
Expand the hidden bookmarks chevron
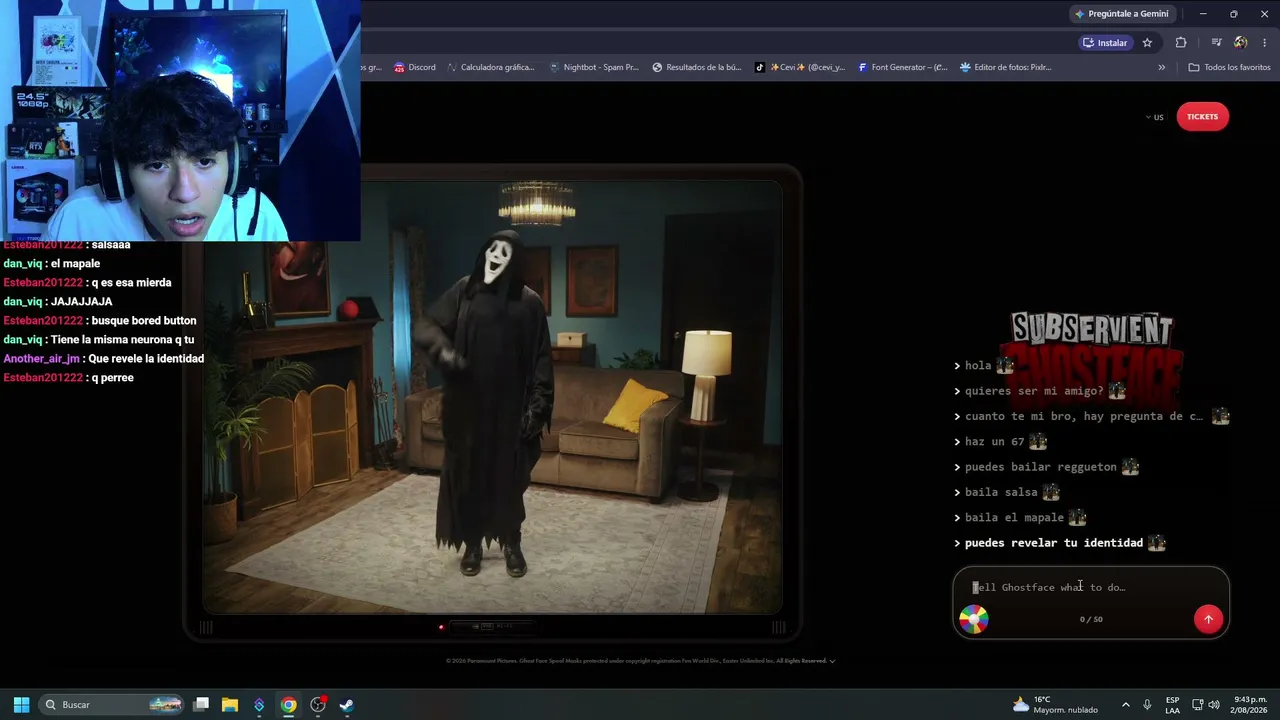tap(1161, 68)
